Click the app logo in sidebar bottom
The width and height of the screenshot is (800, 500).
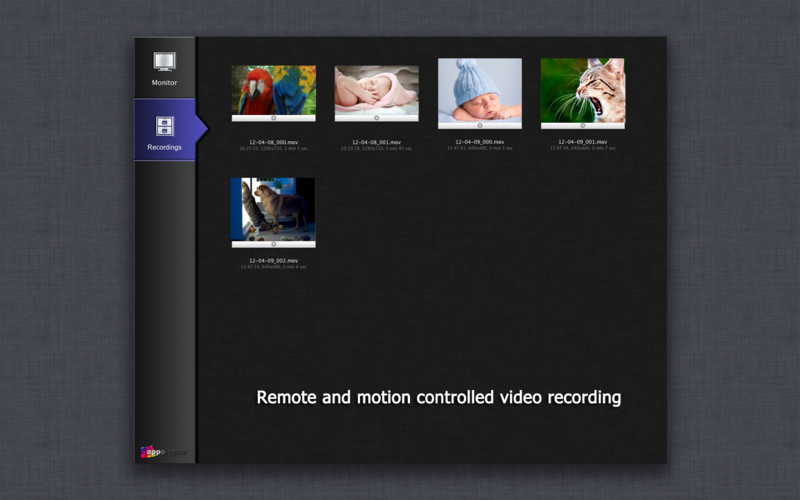tap(162, 451)
